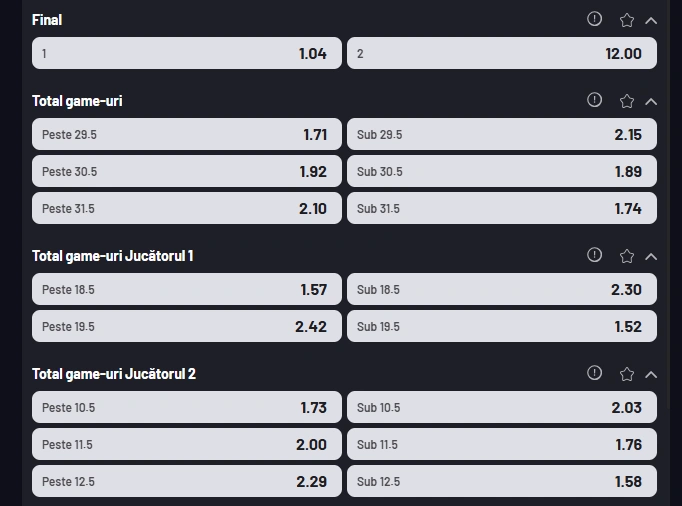Select Final outcome 1 at 1.04
The width and height of the screenshot is (682, 506).
(187, 53)
